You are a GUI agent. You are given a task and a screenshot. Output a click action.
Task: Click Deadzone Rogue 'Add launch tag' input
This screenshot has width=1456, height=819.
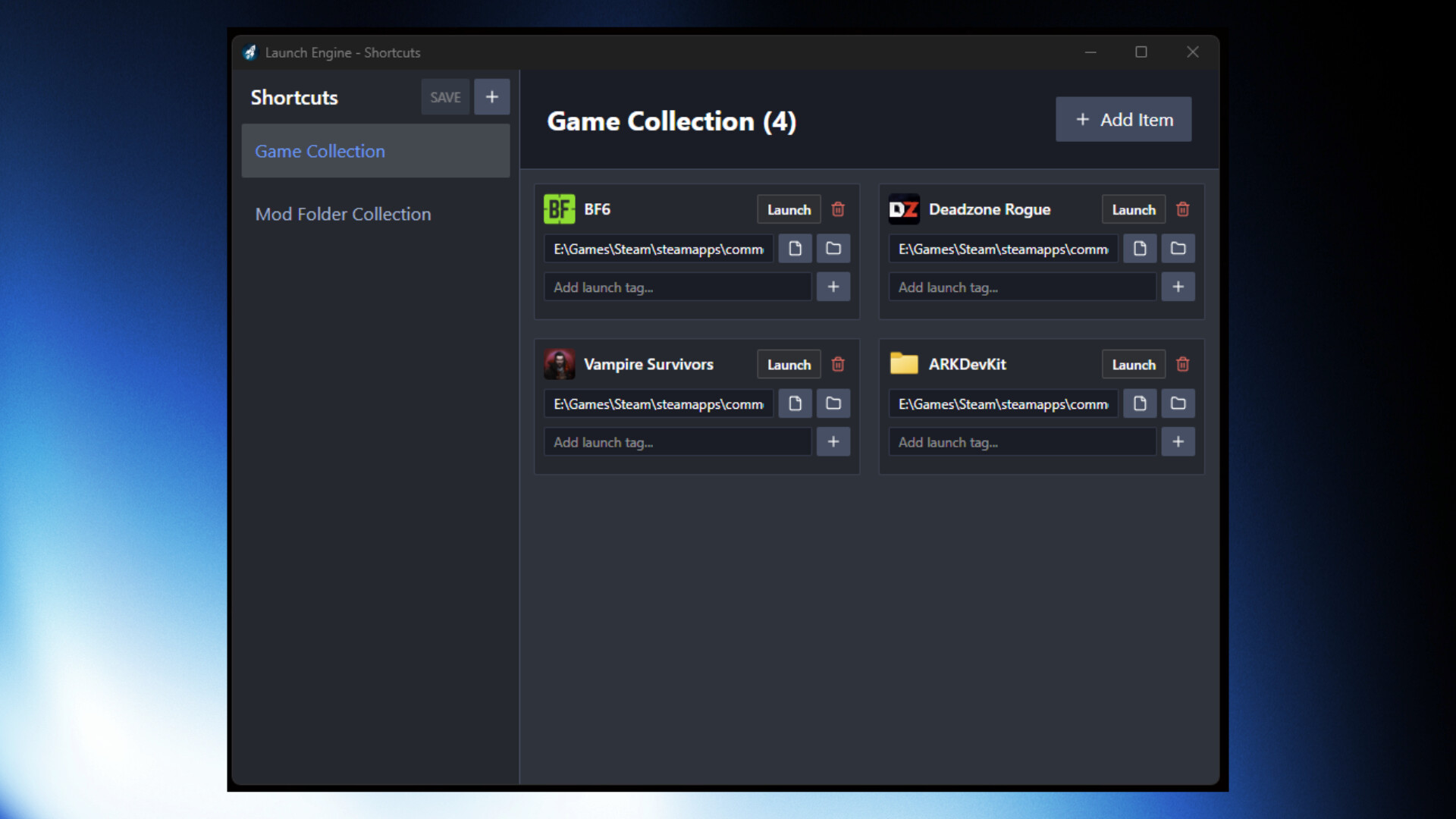[1022, 287]
